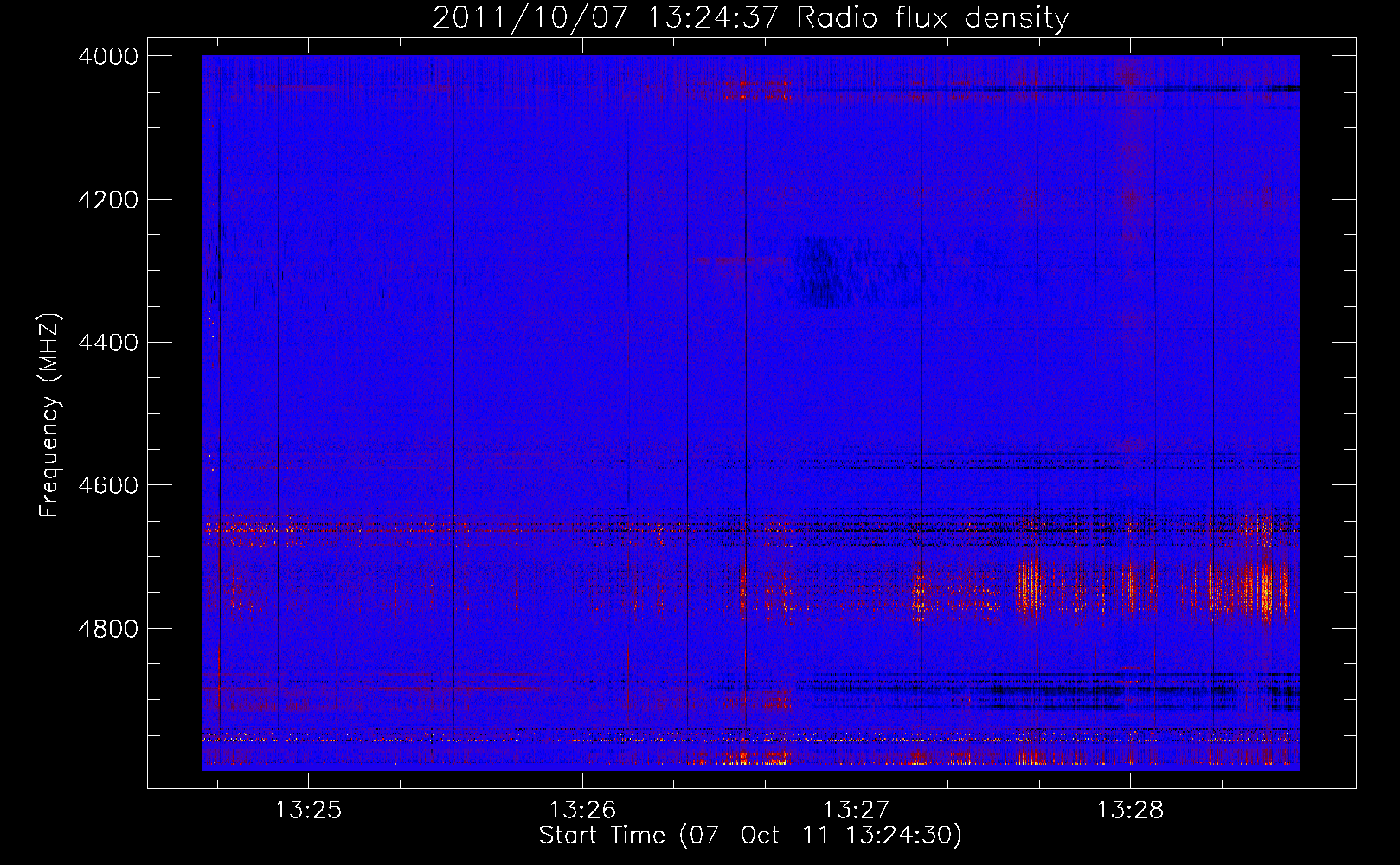Click the plot title "2011/10/07 13:24:37 Radio flux density"
1400x865 pixels.
[x=750, y=18]
